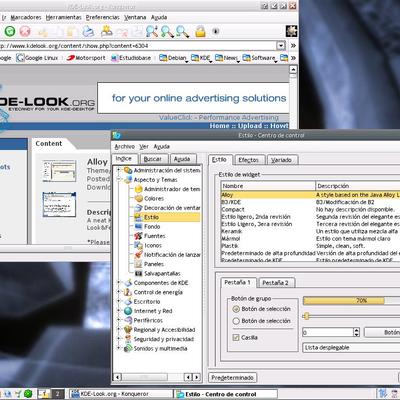Switch to KDE-Look.org Konqueror taskbar entry
400x400 pixels.
(121, 394)
